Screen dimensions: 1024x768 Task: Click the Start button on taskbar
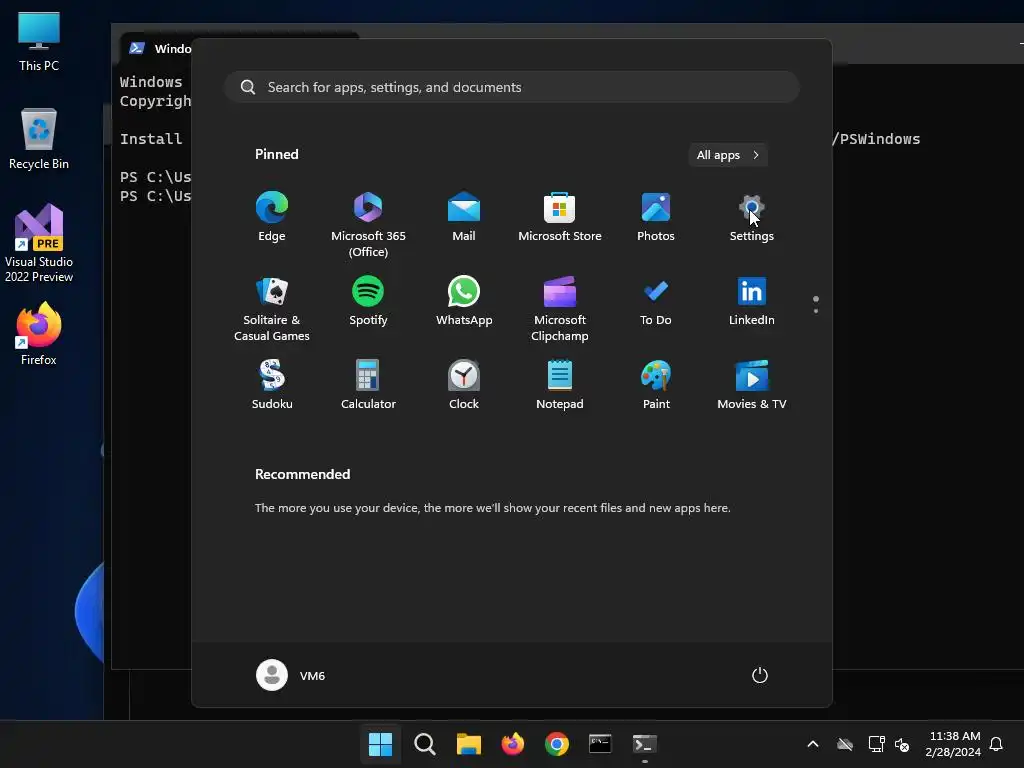pyautogui.click(x=380, y=744)
